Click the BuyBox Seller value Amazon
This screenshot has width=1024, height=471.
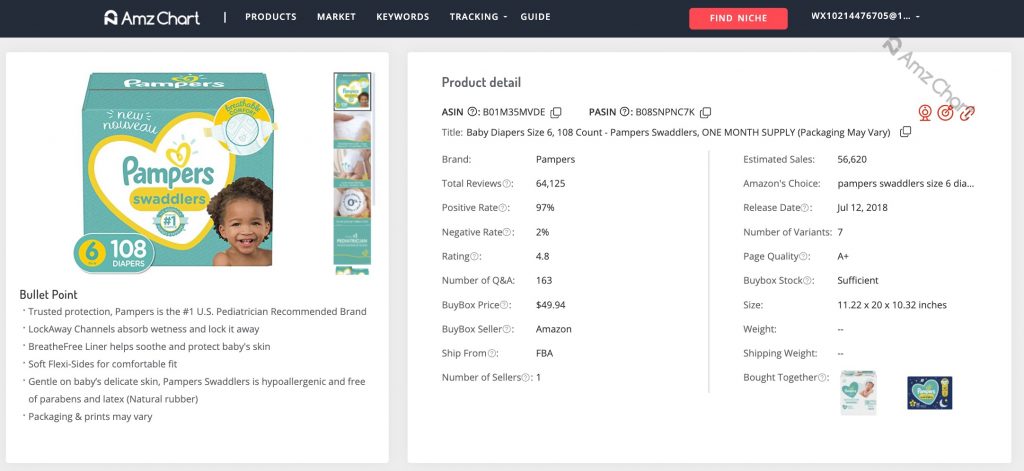pos(554,329)
